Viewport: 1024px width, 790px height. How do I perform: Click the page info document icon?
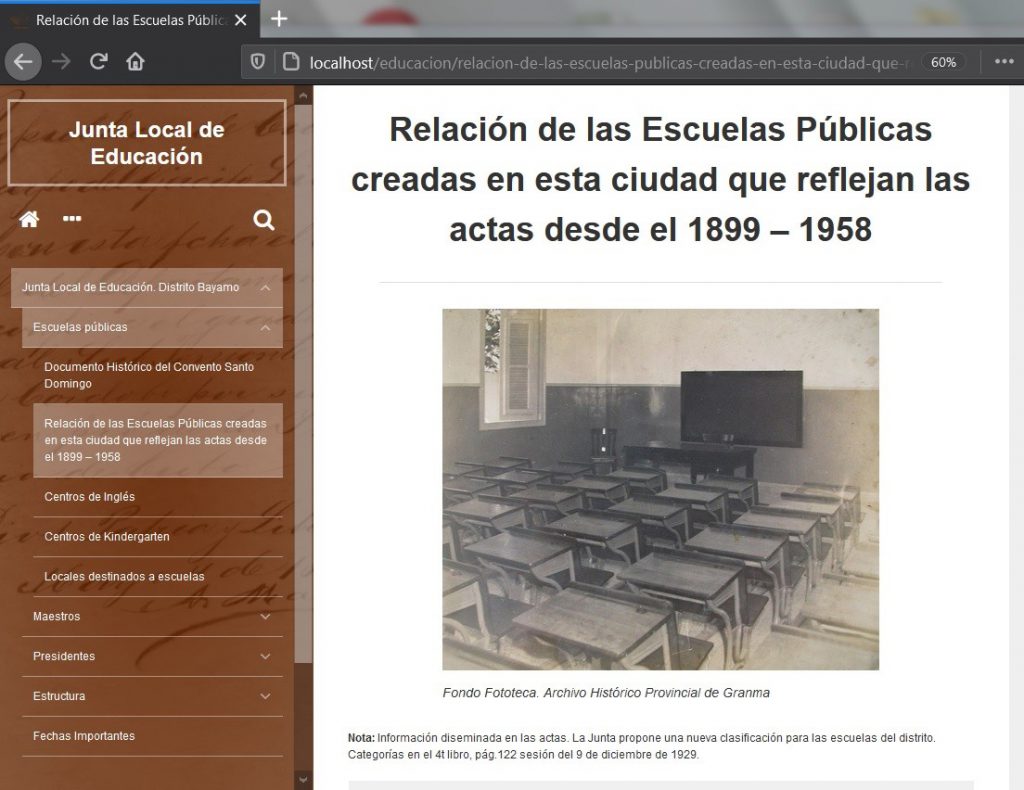point(291,62)
